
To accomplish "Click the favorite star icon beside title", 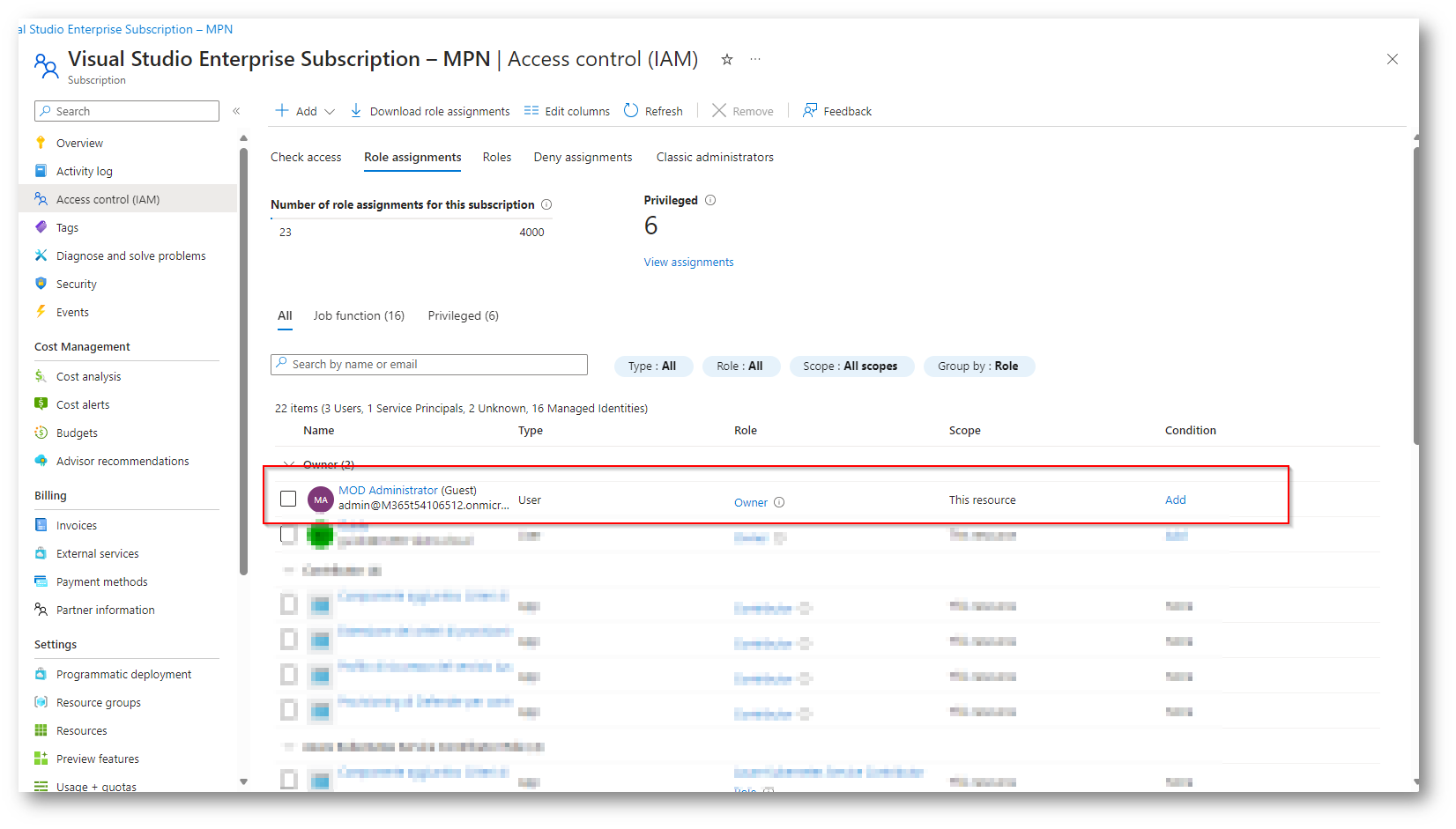I will tap(726, 59).
